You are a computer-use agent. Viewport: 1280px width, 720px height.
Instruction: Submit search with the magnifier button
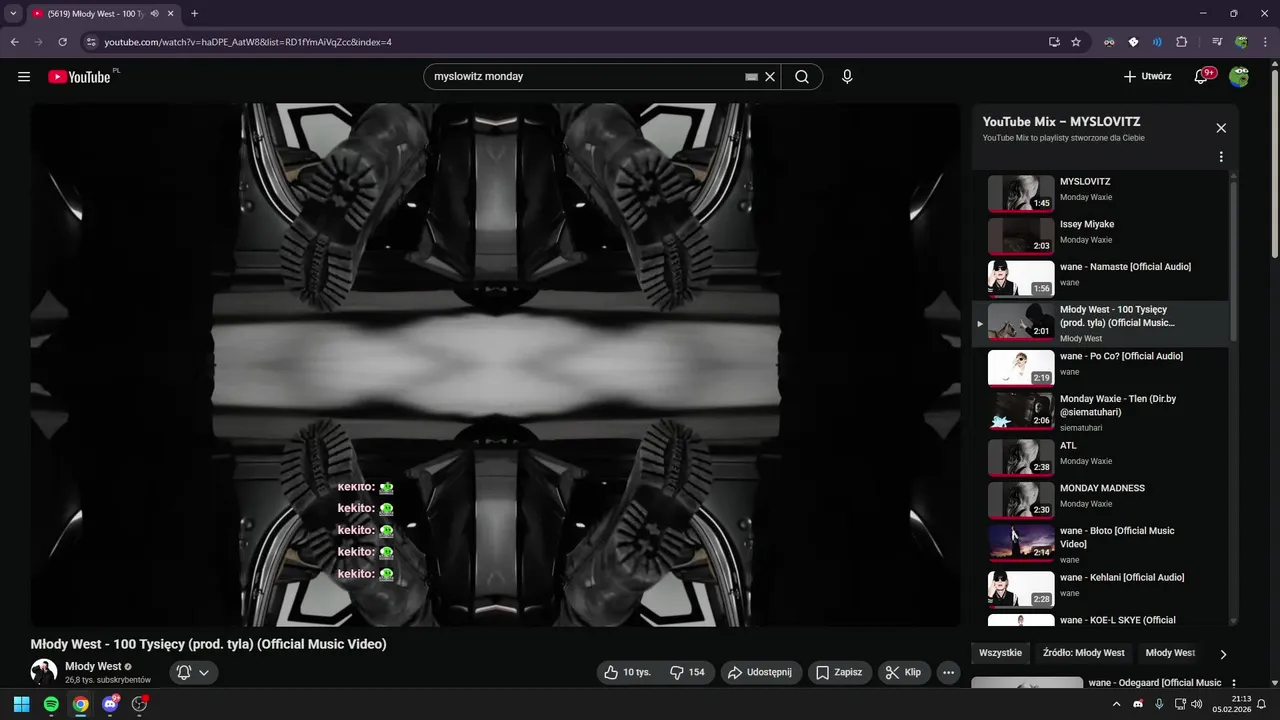tap(802, 77)
